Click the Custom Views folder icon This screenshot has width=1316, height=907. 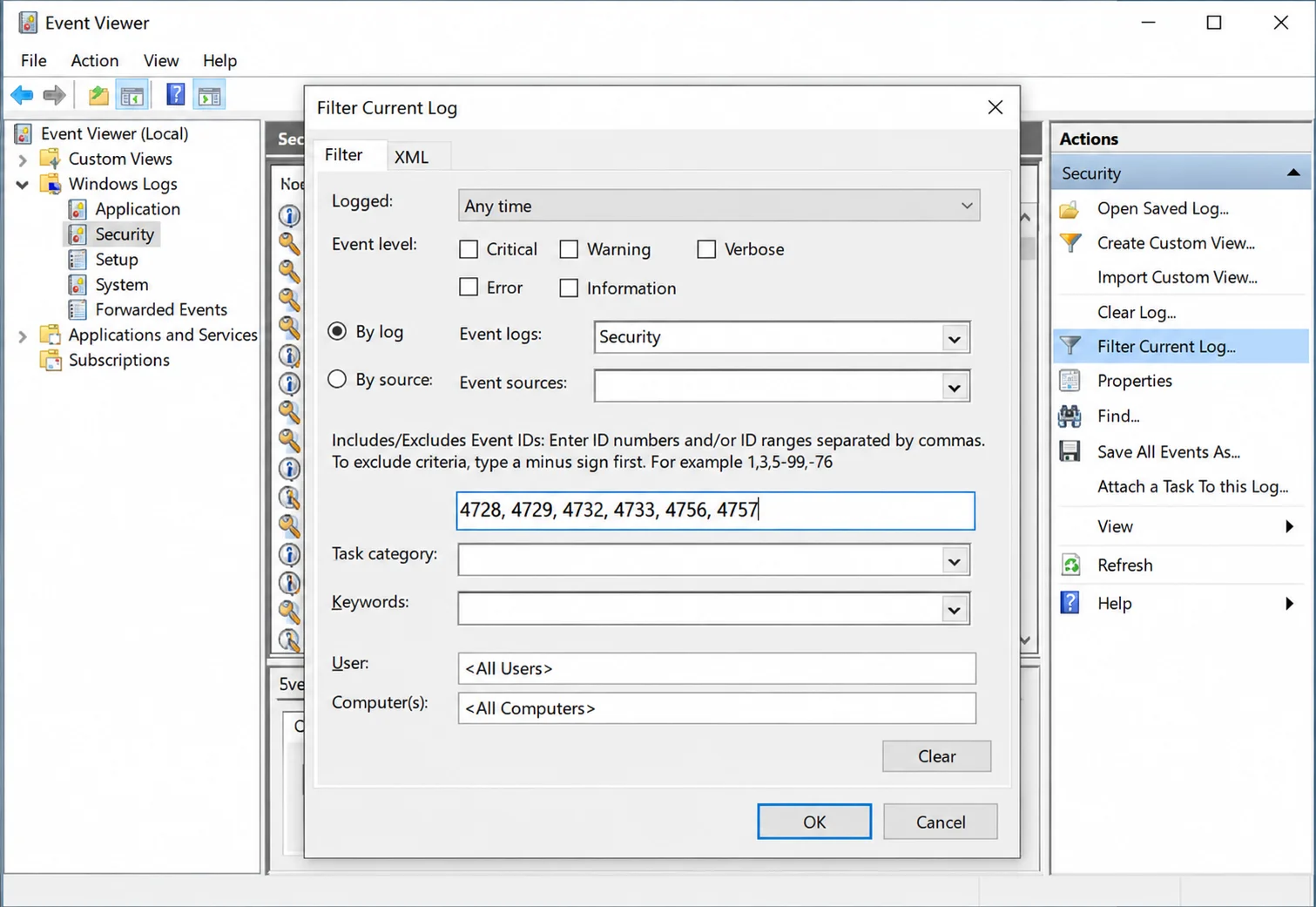tap(51, 159)
